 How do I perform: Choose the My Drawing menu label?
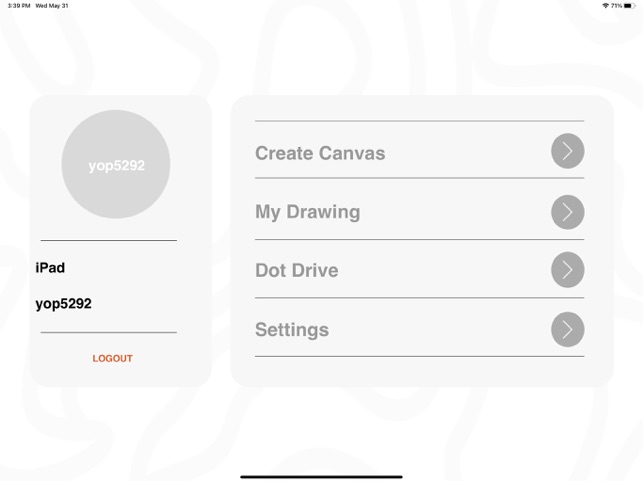(x=307, y=212)
